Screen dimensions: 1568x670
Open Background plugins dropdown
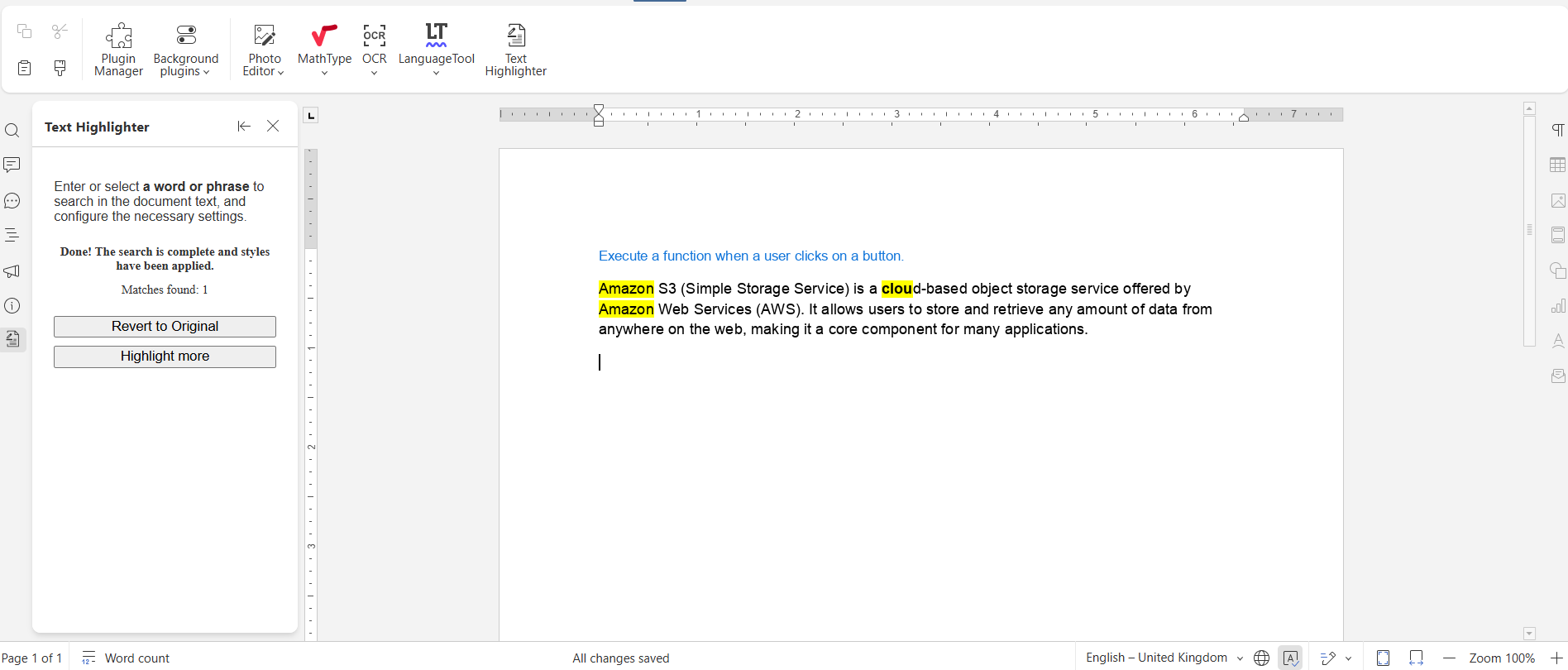point(186,50)
